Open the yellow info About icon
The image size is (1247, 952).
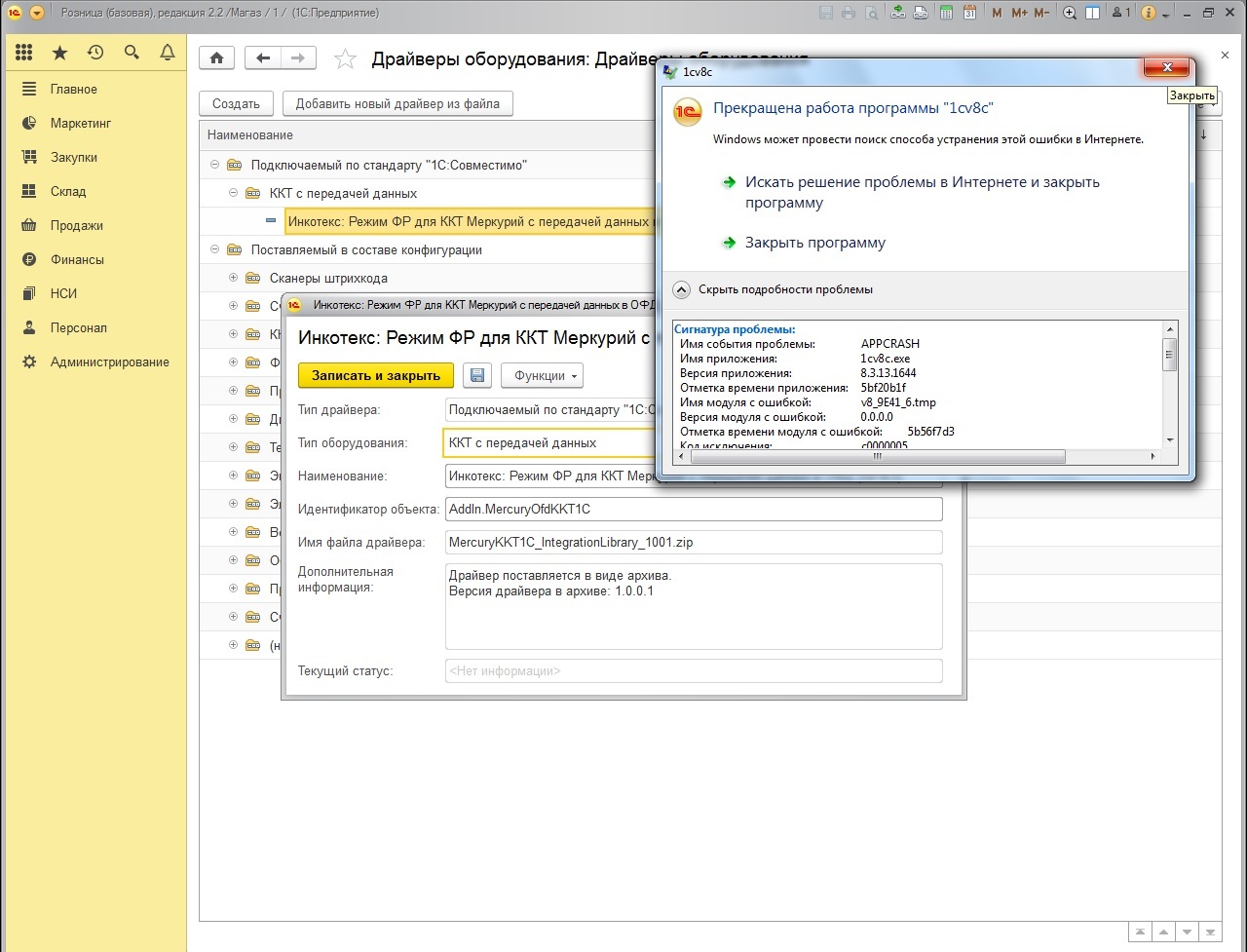(1148, 13)
